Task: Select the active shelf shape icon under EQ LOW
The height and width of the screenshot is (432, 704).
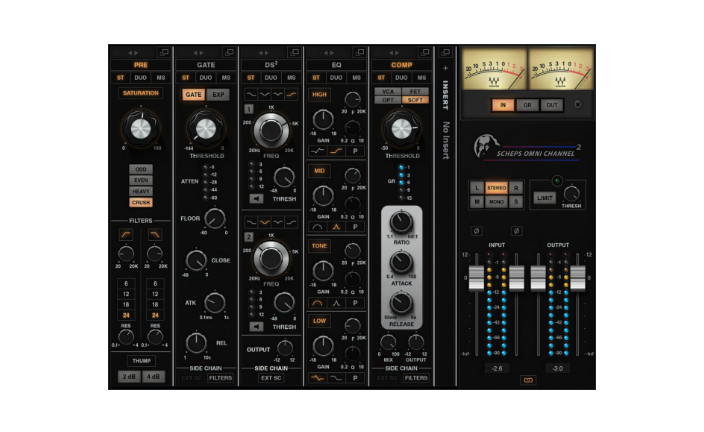Action: tap(317, 378)
